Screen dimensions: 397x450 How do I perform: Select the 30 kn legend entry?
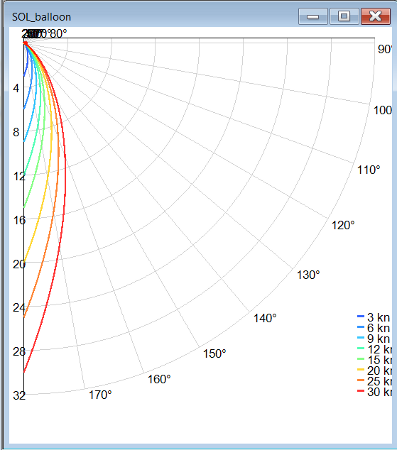tap(374, 392)
